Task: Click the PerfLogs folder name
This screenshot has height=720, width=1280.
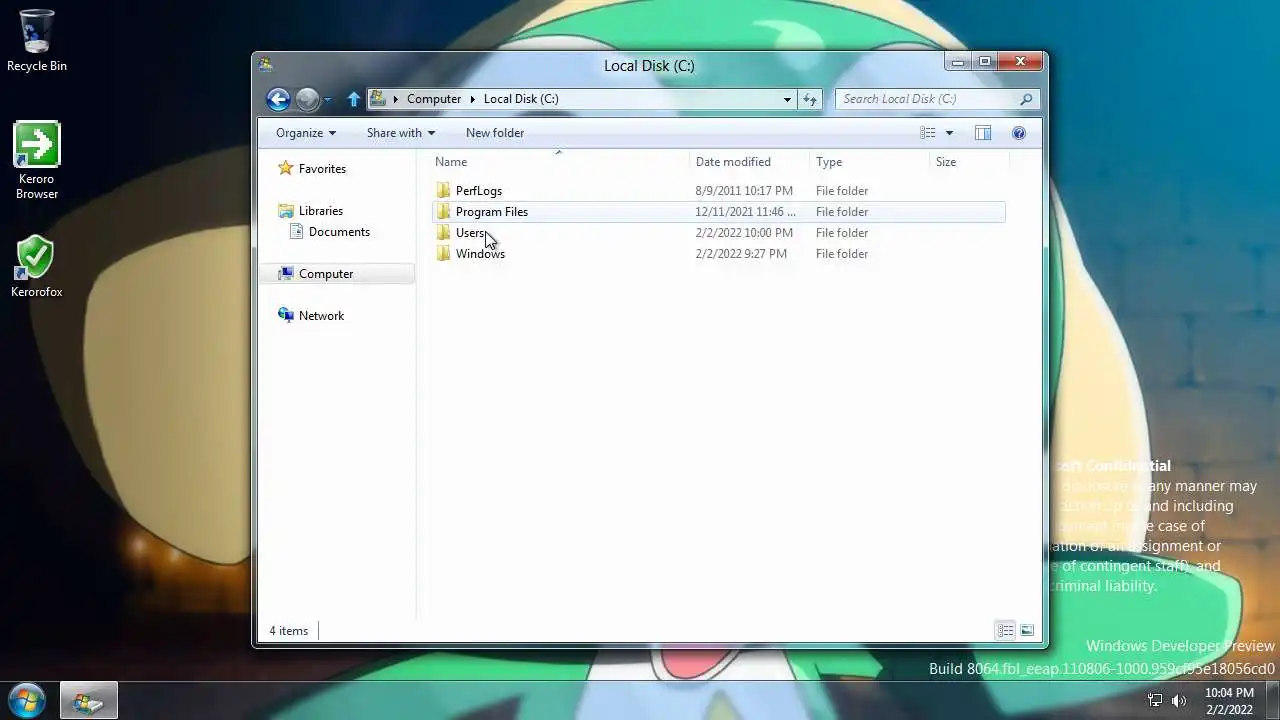Action: click(x=479, y=191)
